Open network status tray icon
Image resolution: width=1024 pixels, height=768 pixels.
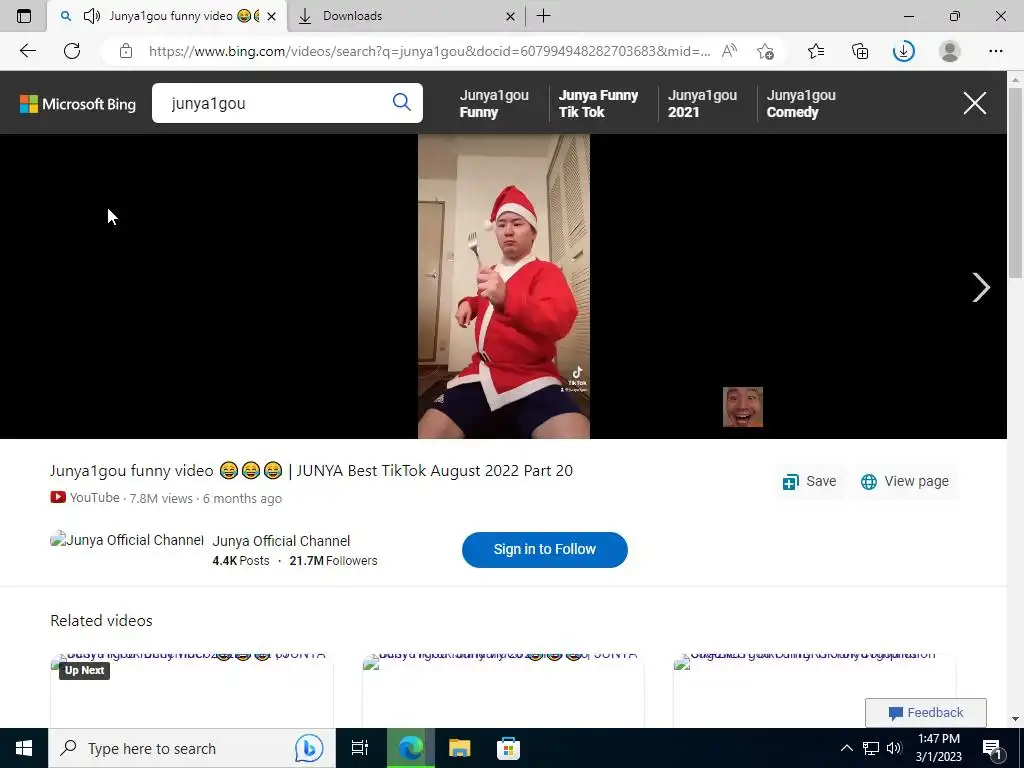[871, 748]
